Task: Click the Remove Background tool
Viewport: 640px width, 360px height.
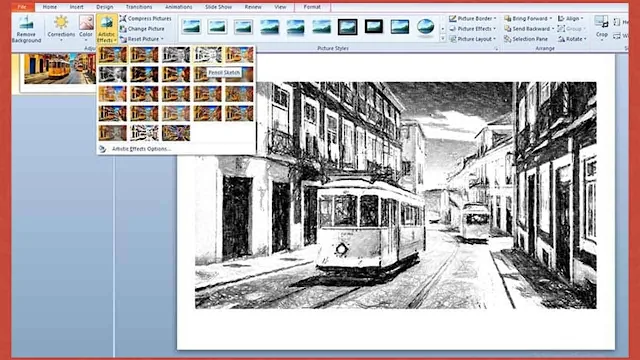Action: click(26, 29)
